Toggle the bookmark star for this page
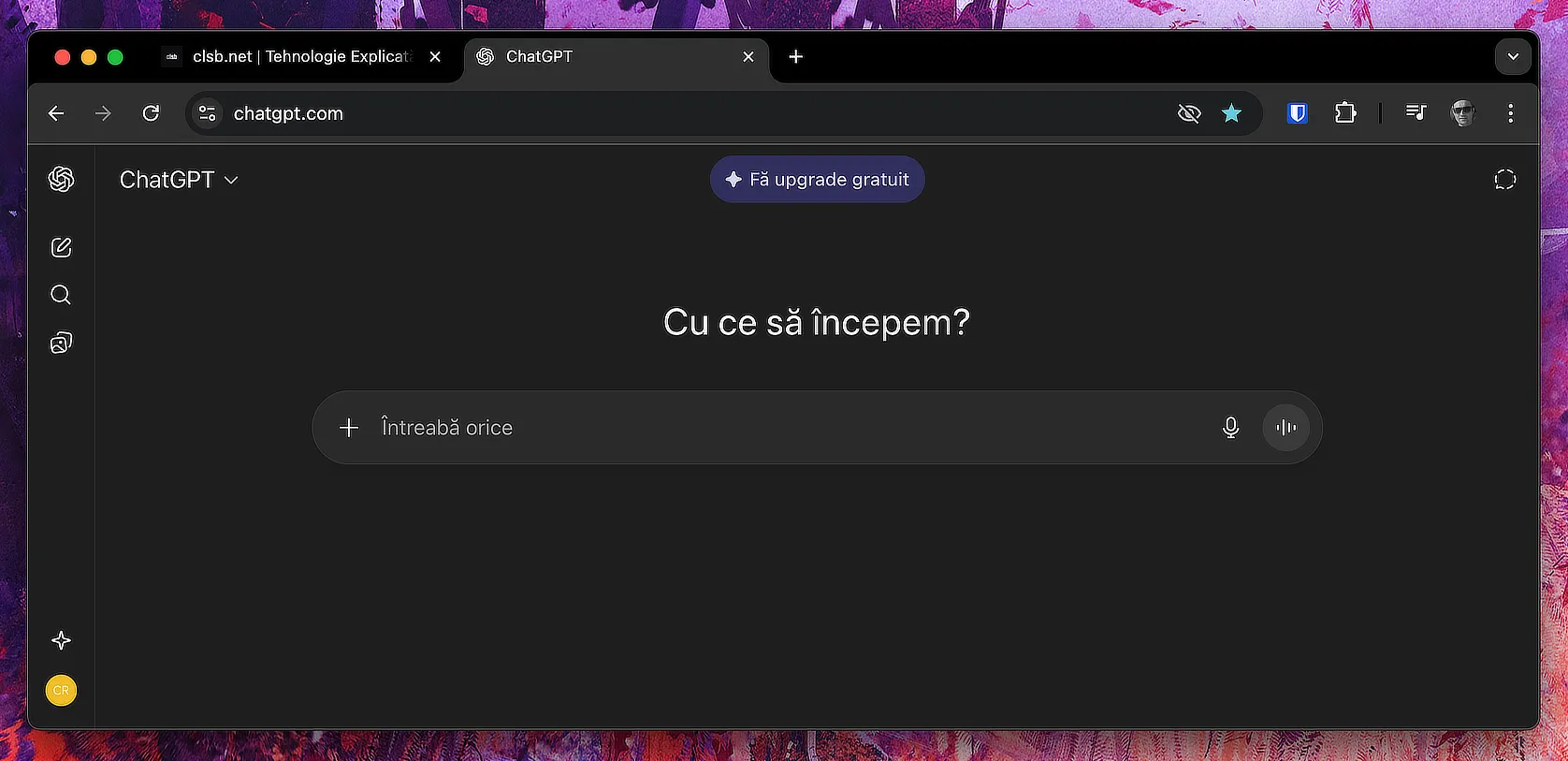The image size is (1568, 761). tap(1231, 113)
